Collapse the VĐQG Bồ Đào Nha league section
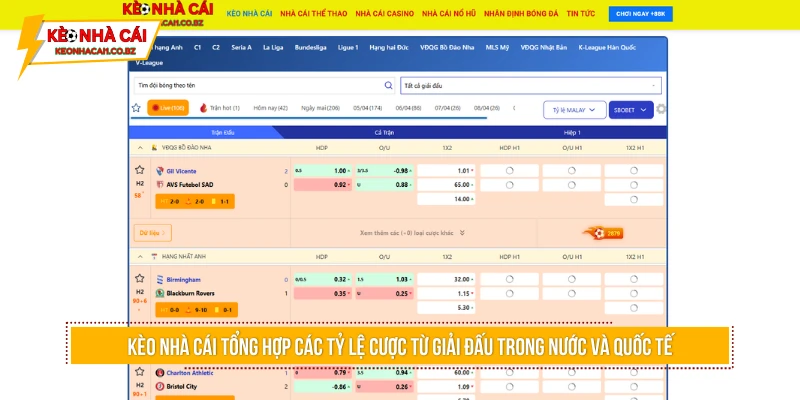Screen dimensions: 800x400 pos(140,147)
